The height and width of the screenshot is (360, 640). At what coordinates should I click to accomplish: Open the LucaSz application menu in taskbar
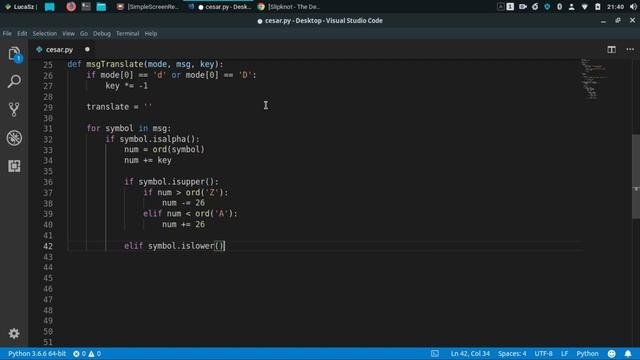click(x=20, y=7)
